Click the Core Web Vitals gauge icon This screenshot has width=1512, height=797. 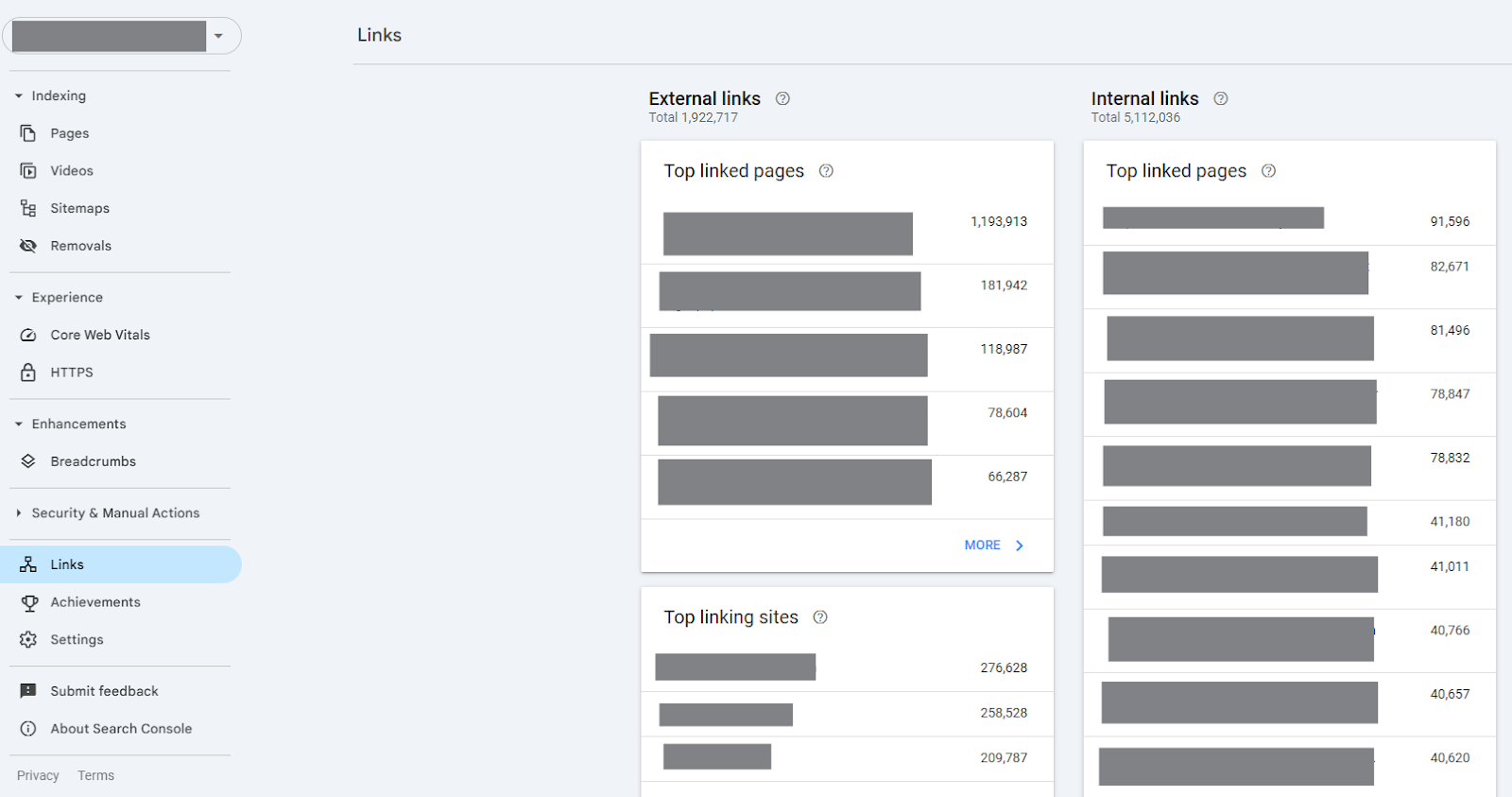pos(28,335)
